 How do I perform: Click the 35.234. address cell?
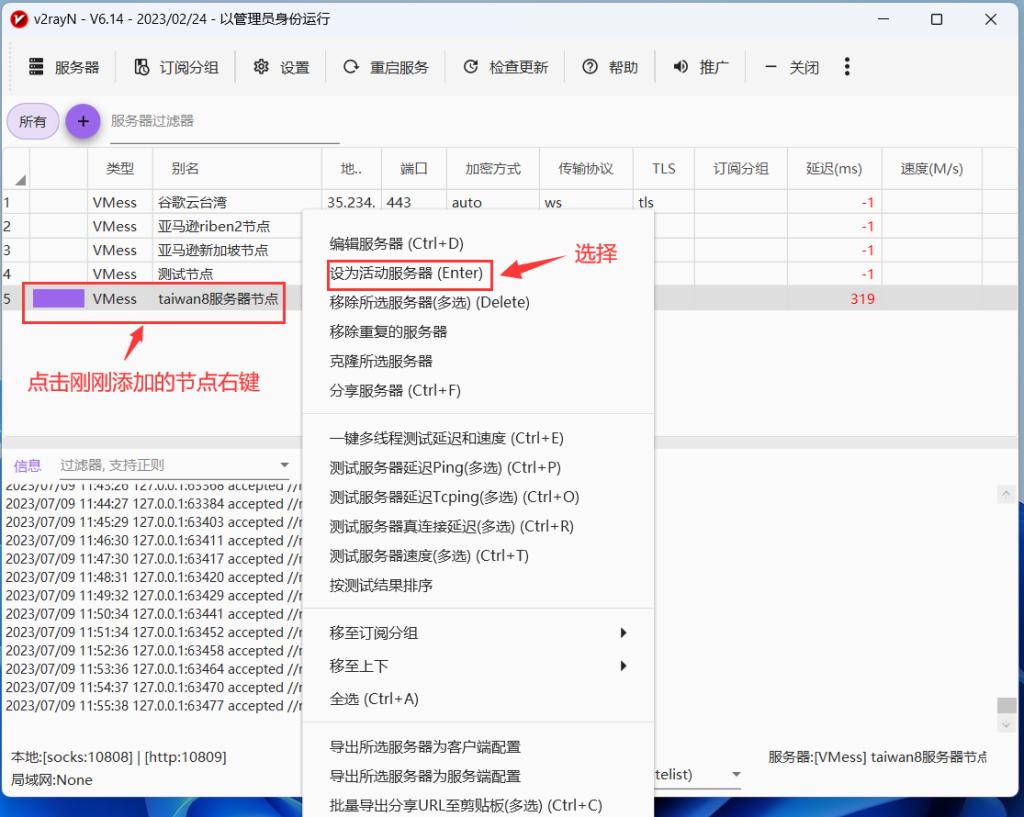point(351,202)
